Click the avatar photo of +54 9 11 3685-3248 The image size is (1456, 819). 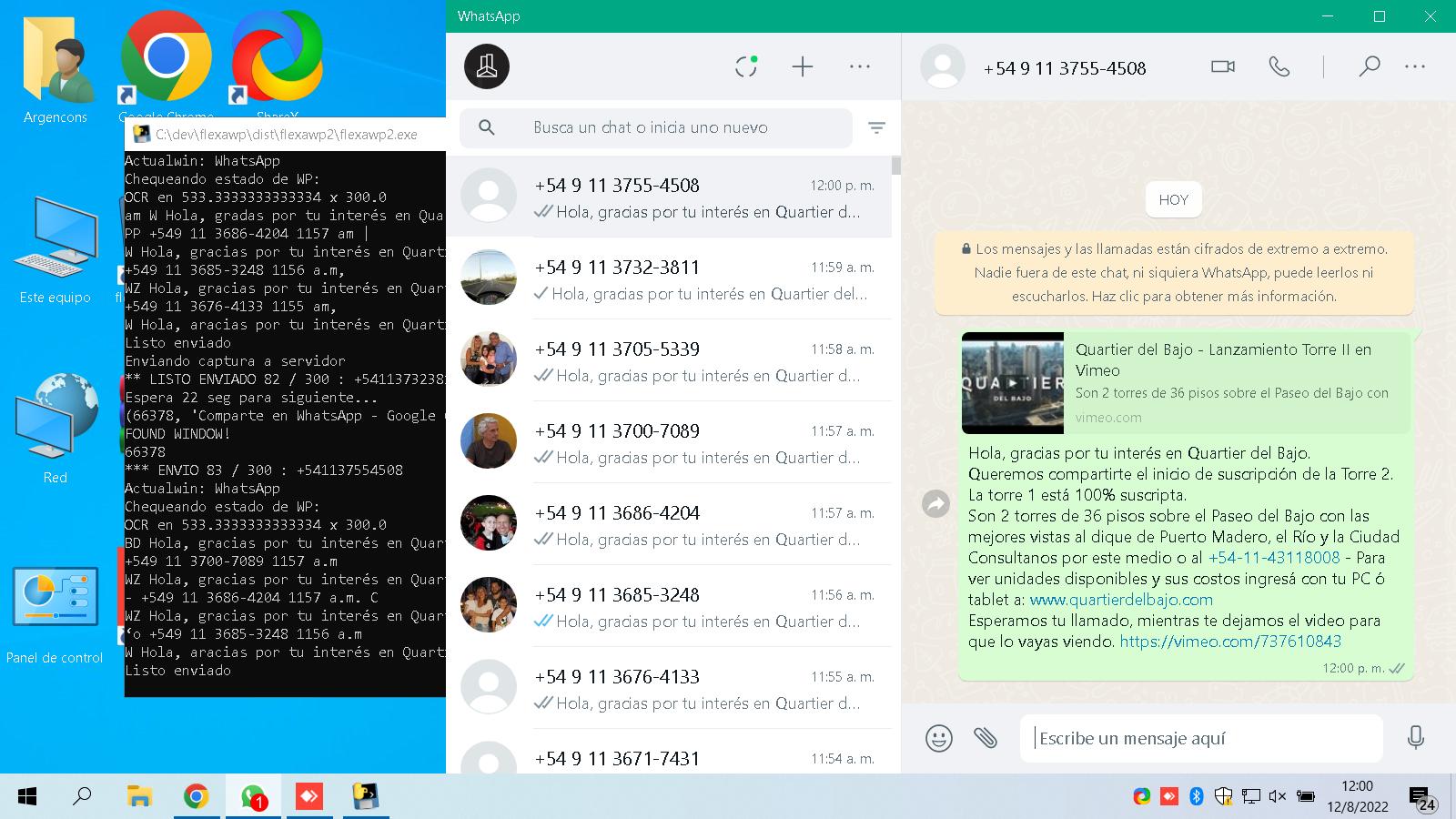click(x=489, y=604)
